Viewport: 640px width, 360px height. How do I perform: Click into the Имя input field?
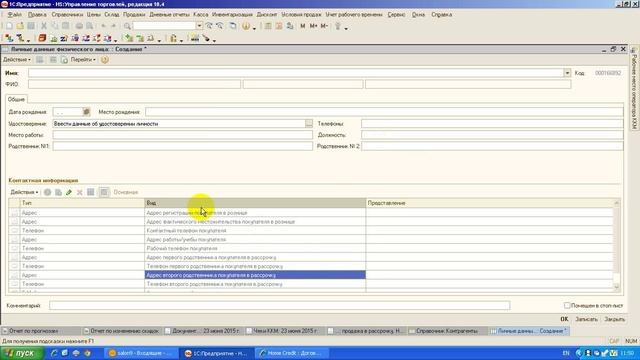296,73
